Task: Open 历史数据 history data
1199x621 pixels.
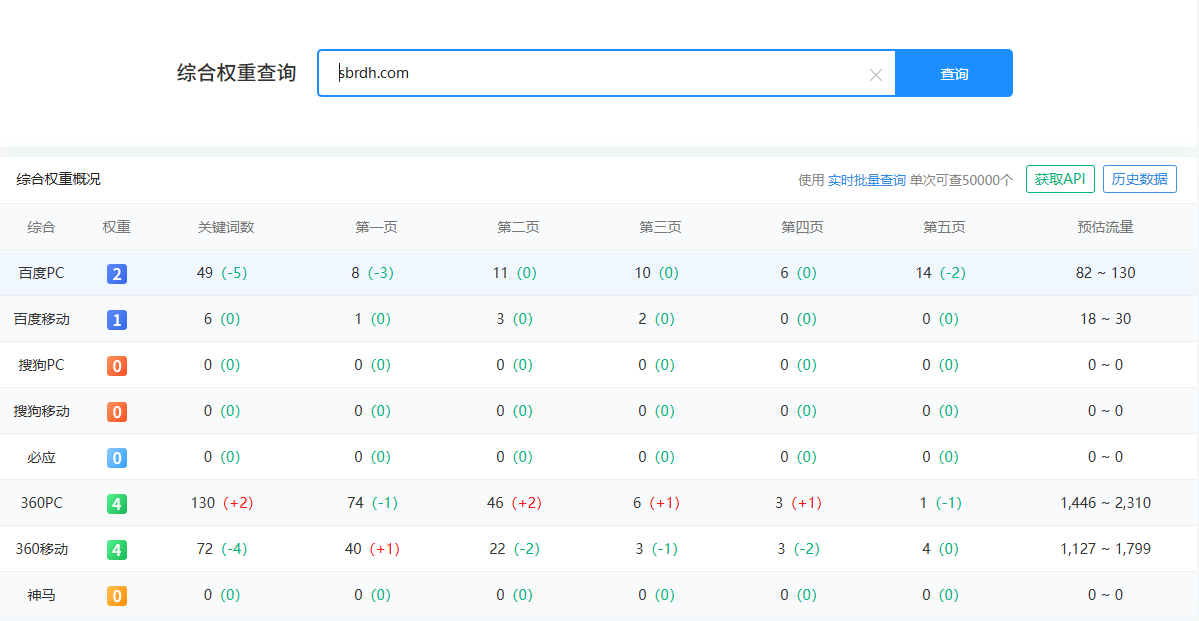Action: coord(1139,179)
